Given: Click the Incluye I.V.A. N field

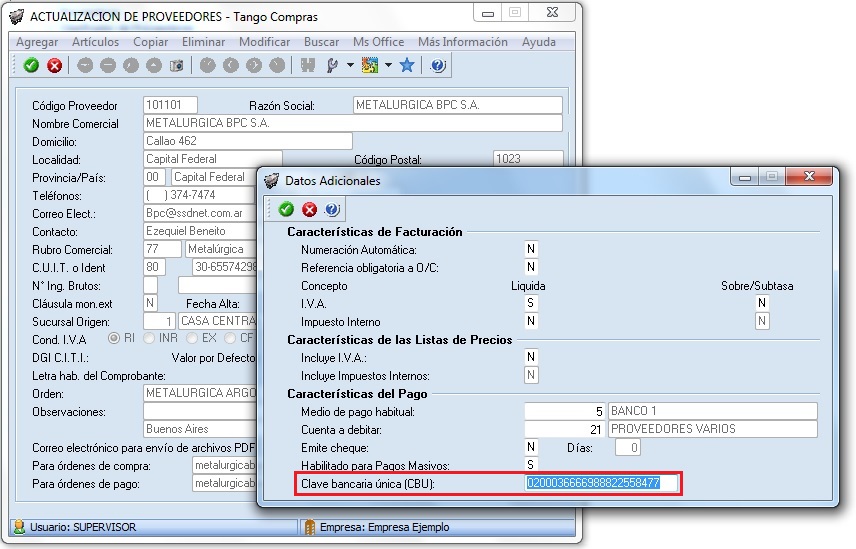Looking at the screenshot, I should click(531, 357).
